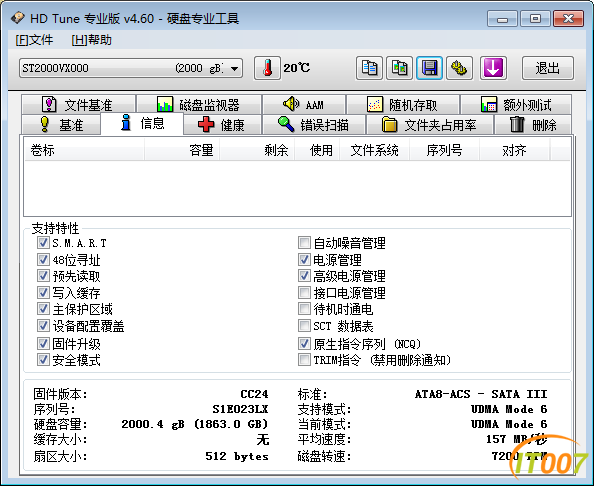Image resolution: width=594 pixels, height=486 pixels.
Task: Toggle the 设备配置覆盖 checkbox
Action: pyautogui.click(x=43, y=325)
